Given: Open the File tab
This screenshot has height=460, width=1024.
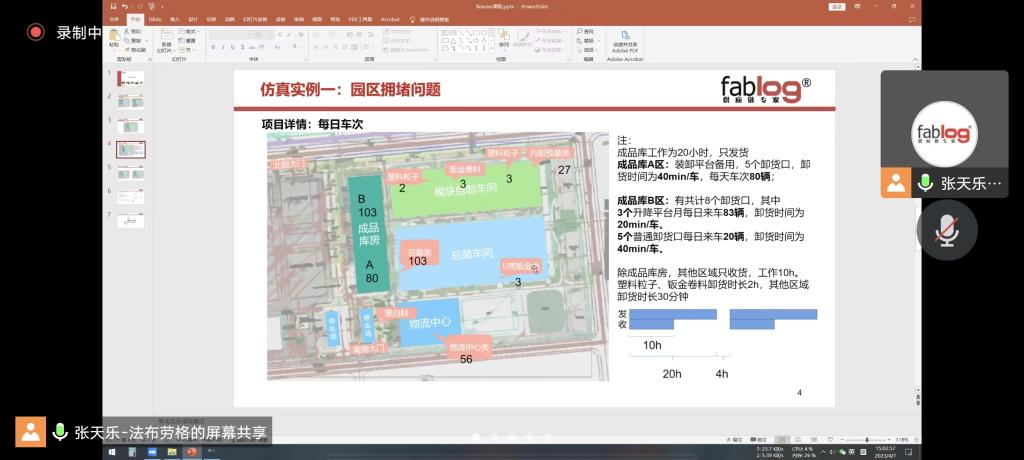Looking at the screenshot, I should point(113,18).
